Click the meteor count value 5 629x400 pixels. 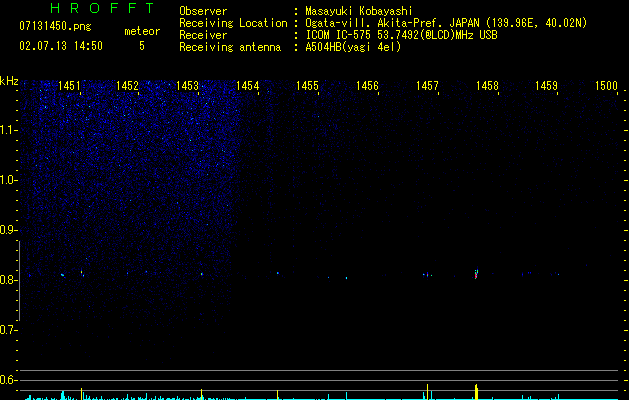(142, 46)
